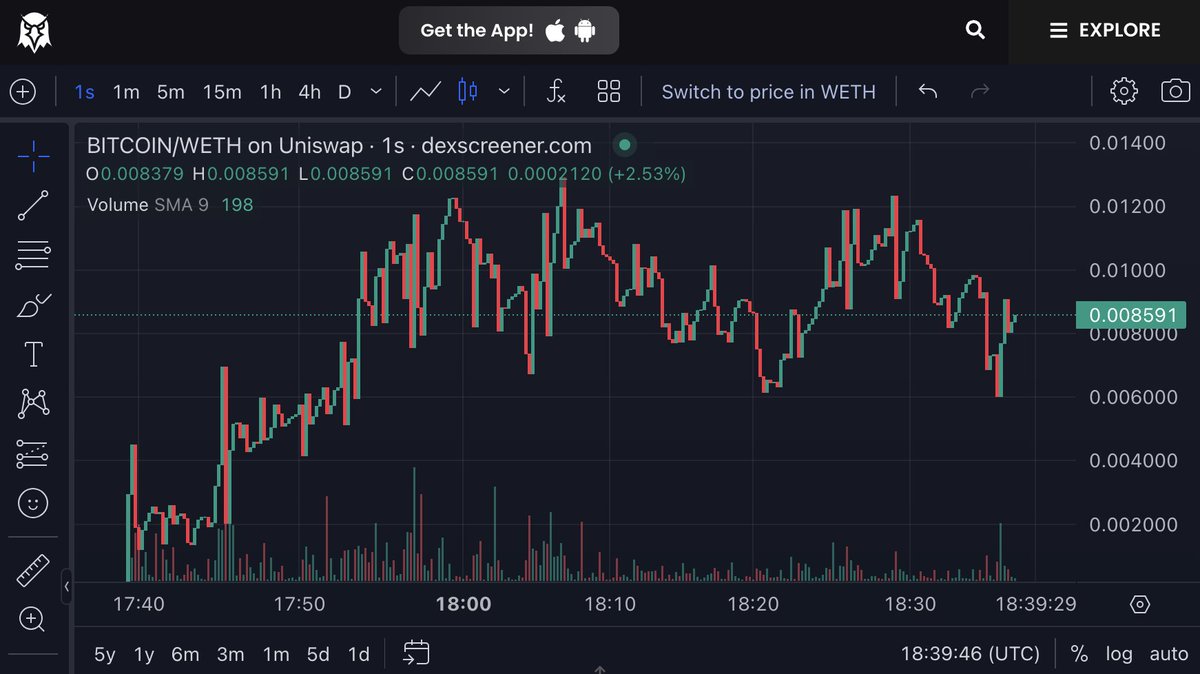Select the 1m timeframe in the top toolbar
The image size is (1200, 674).
126,92
